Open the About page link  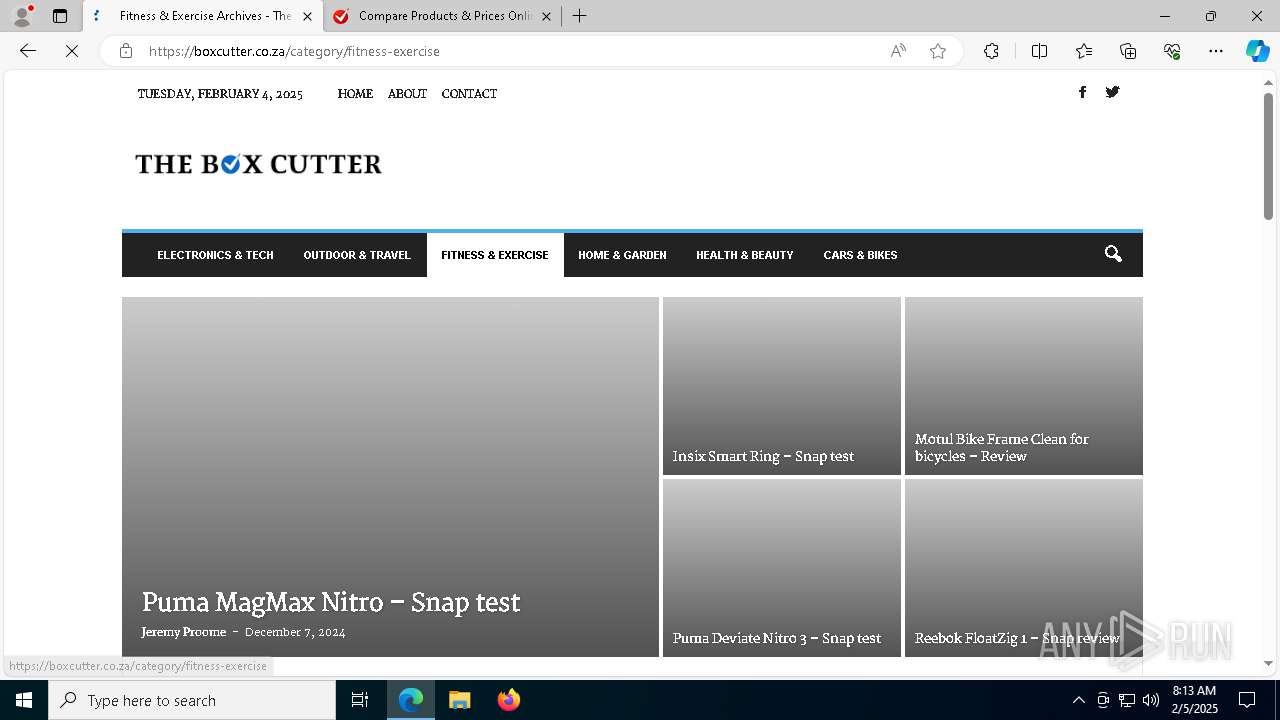click(x=407, y=94)
